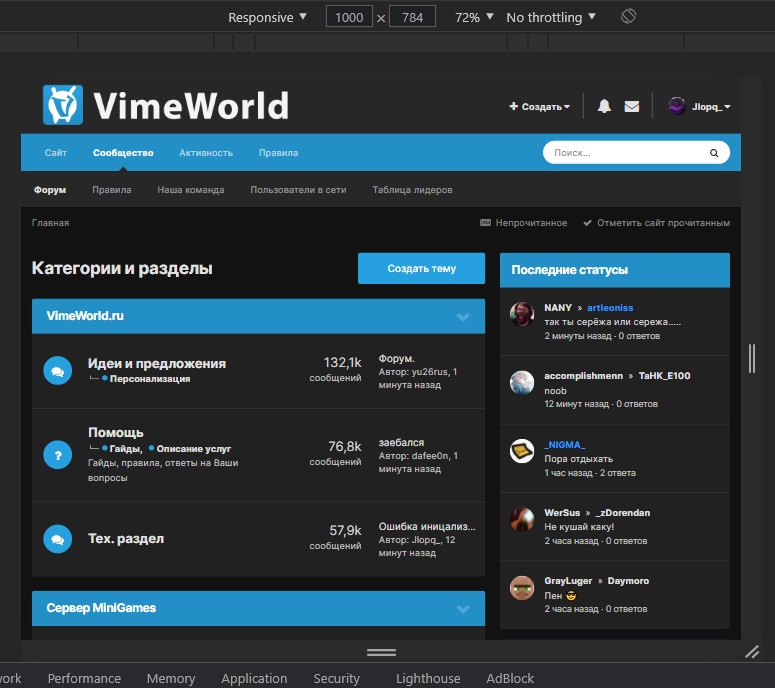Switch to DevTools Lighthouse tab
Screen dimensions: 775x688
click(428, 678)
